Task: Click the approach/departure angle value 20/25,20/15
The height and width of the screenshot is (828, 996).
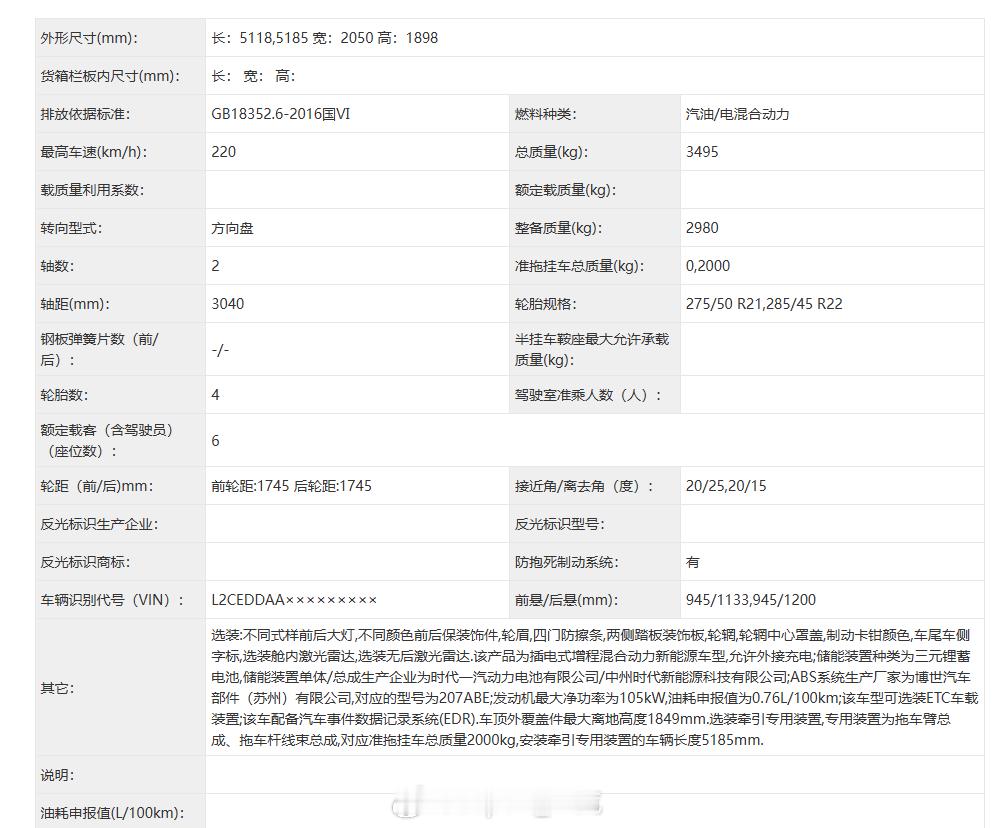Action: 725,486
